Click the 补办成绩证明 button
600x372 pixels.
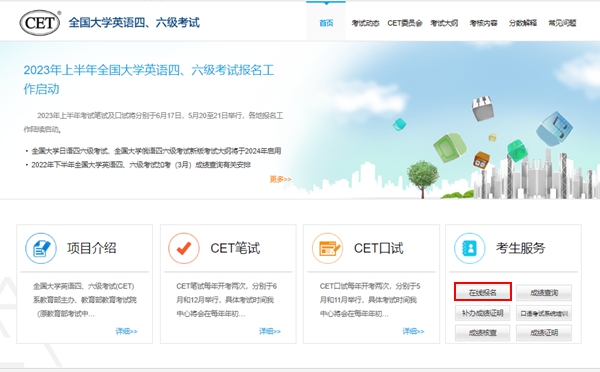point(483,313)
